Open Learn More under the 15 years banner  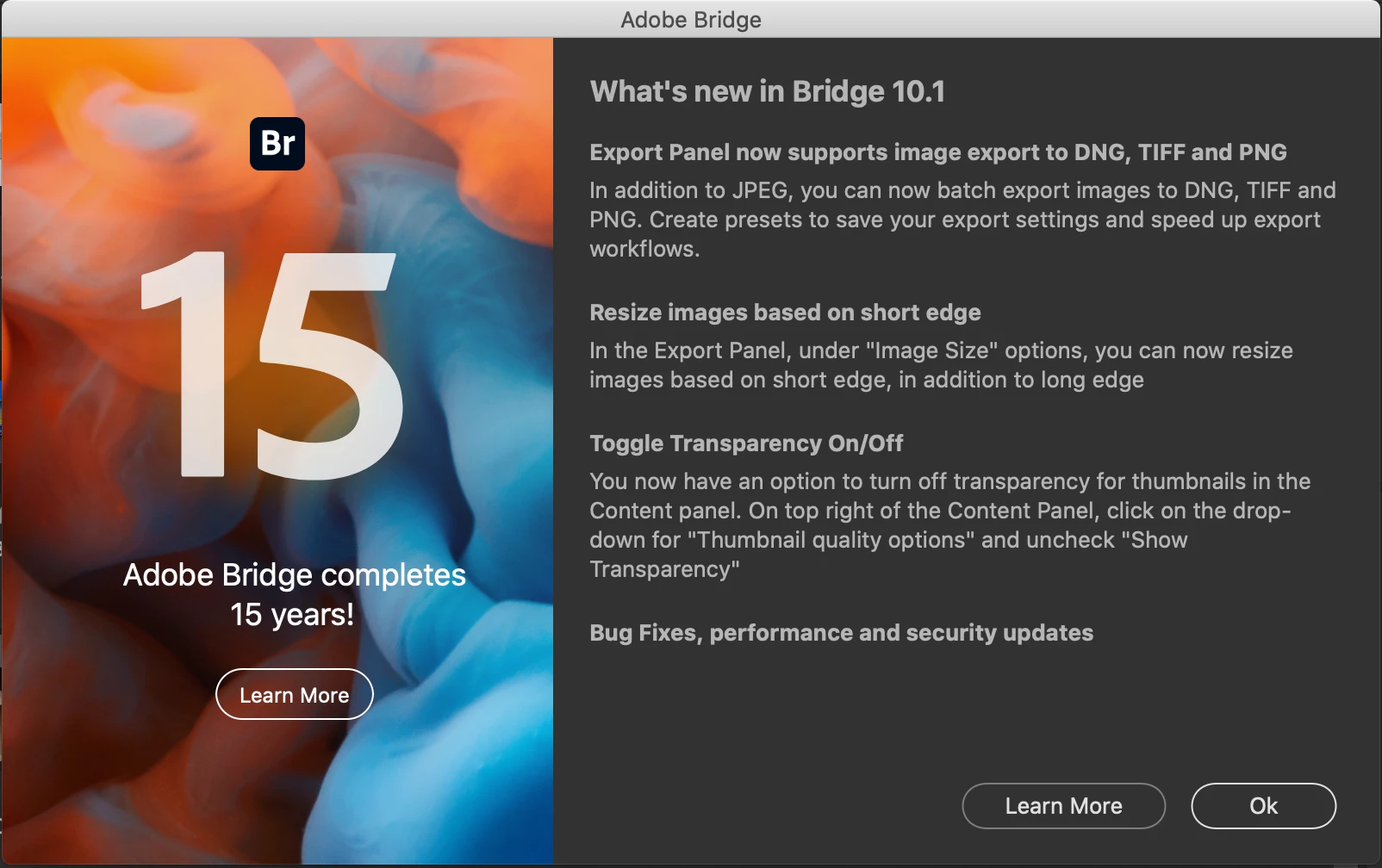pyautogui.click(x=294, y=694)
